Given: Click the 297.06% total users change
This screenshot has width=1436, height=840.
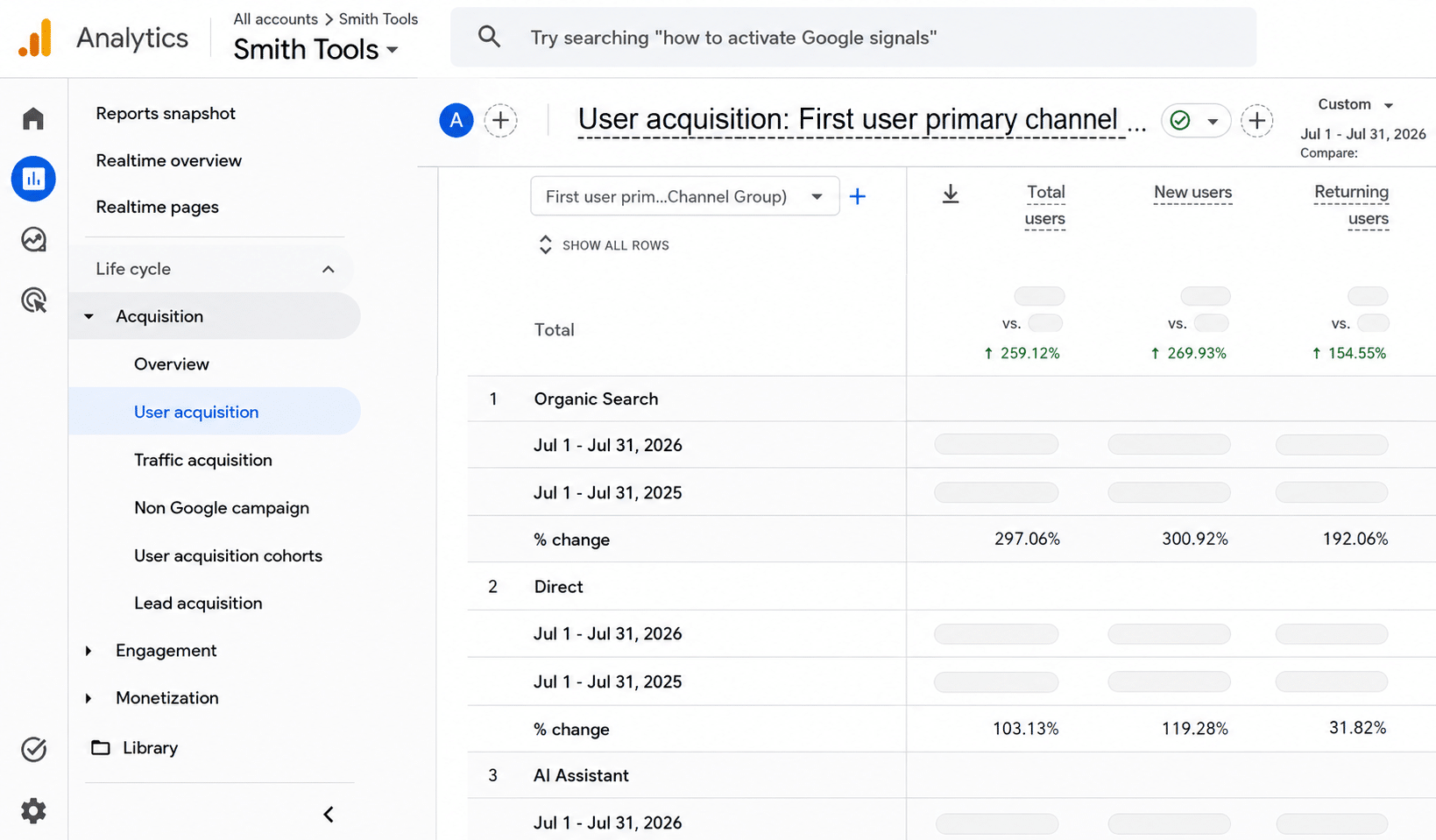Looking at the screenshot, I should click(1027, 540).
